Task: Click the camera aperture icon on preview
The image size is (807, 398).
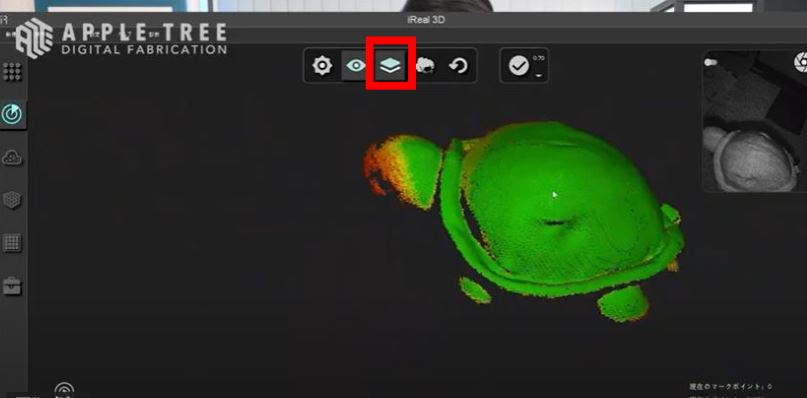Action: pyautogui.click(x=800, y=63)
